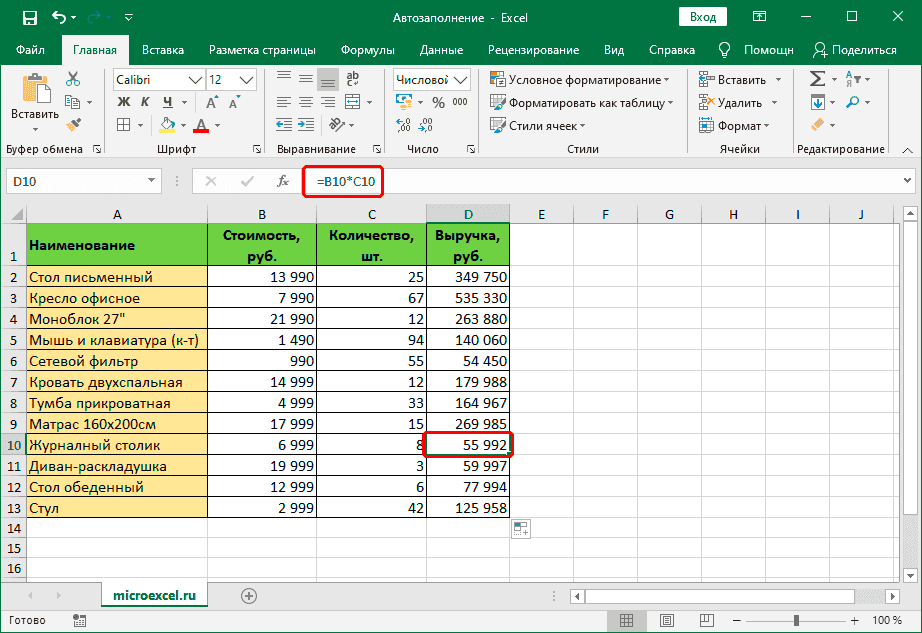Click the AutoSum sigma icon
Viewport: 922px width, 633px height.
[x=816, y=79]
